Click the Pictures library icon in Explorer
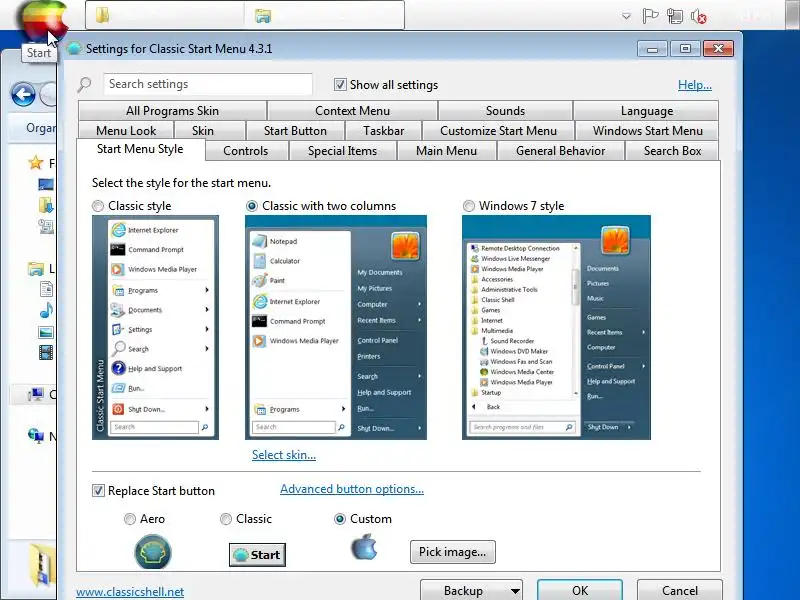This screenshot has width=800, height=600. pyautogui.click(x=46, y=332)
